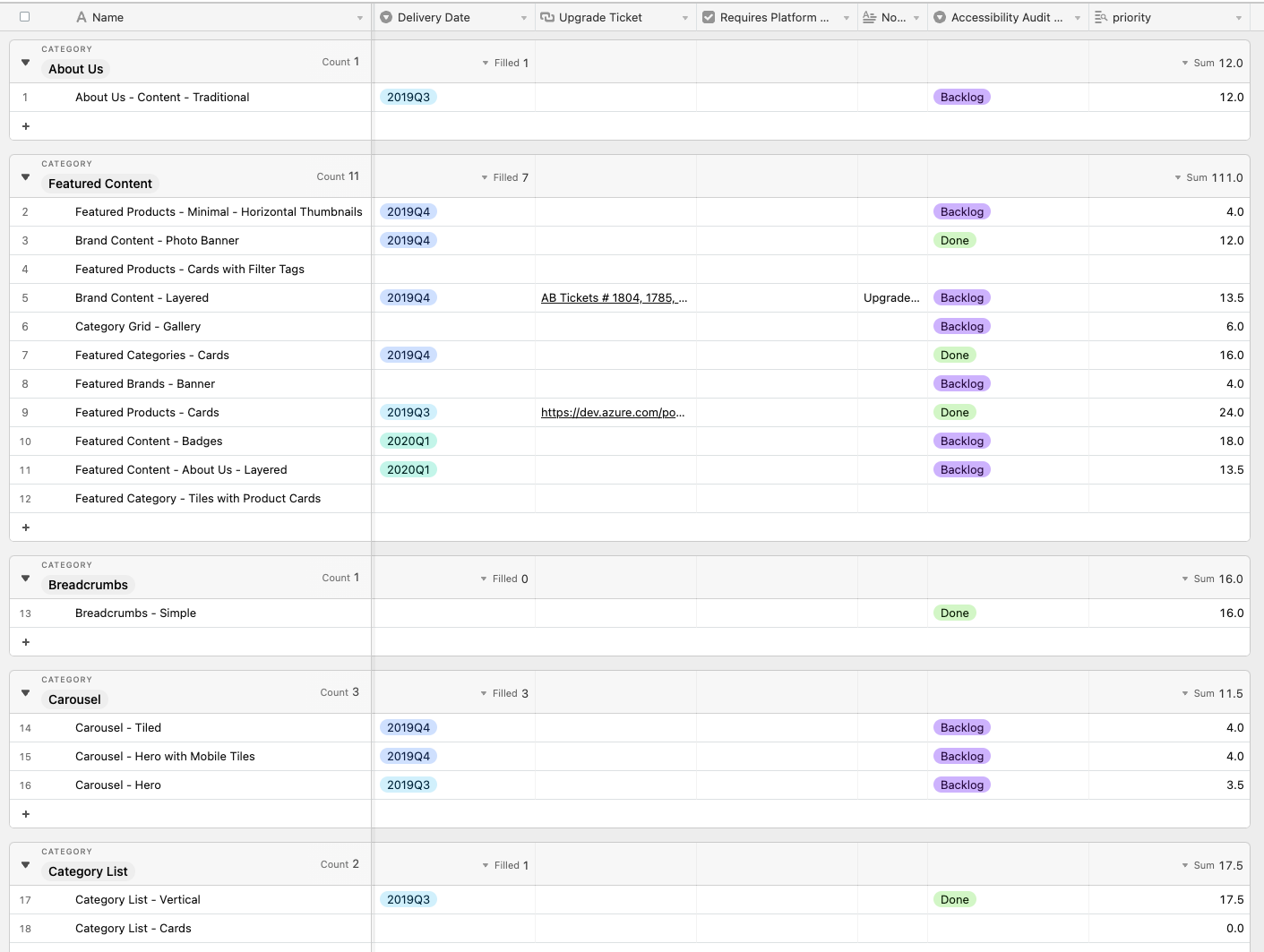Select Category Grid - Gallery record
This screenshot has width=1264, height=952.
(x=138, y=327)
